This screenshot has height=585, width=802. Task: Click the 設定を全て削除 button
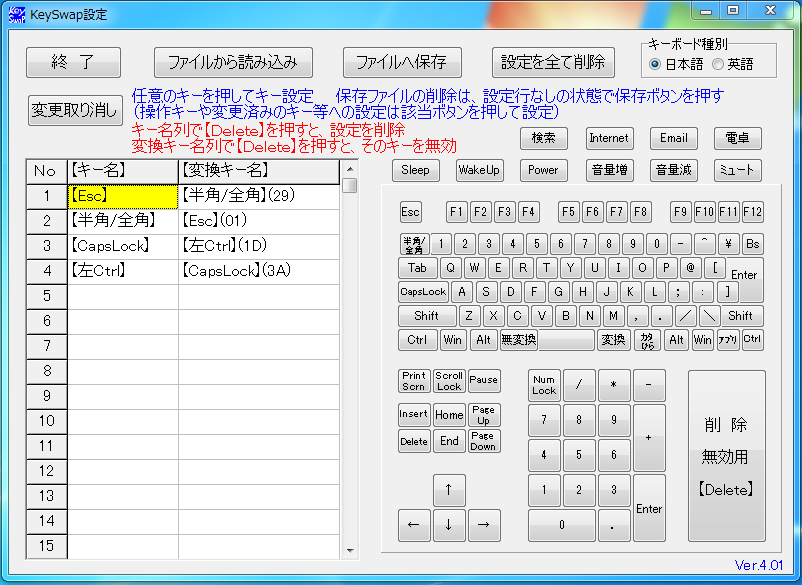tap(553, 62)
